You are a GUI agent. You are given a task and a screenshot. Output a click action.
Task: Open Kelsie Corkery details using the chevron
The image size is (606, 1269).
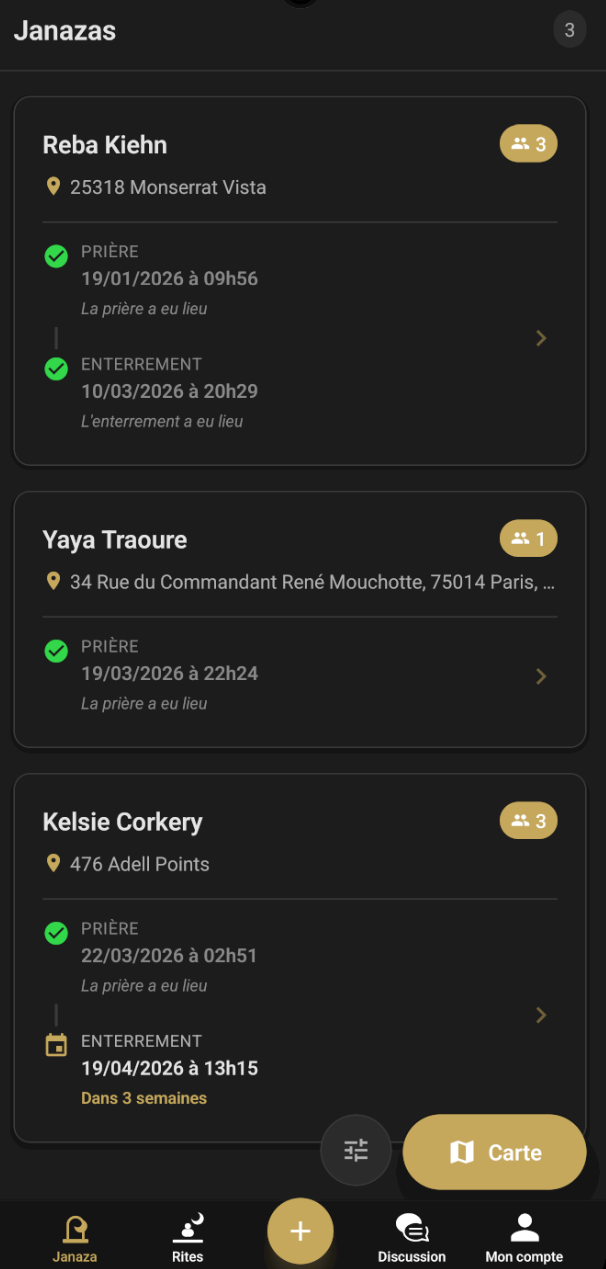[541, 1014]
